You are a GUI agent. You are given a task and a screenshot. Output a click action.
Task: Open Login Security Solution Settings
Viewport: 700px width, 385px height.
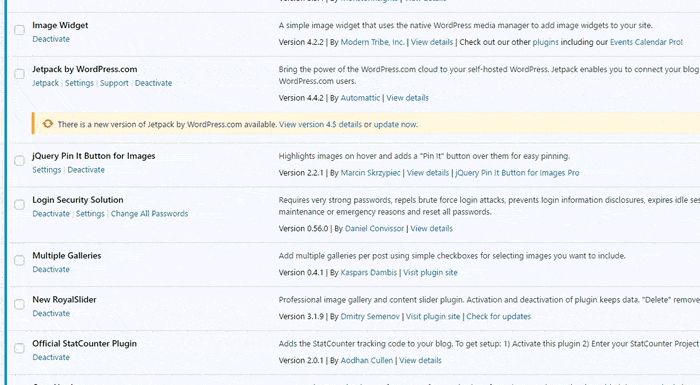pyautogui.click(x=90, y=213)
